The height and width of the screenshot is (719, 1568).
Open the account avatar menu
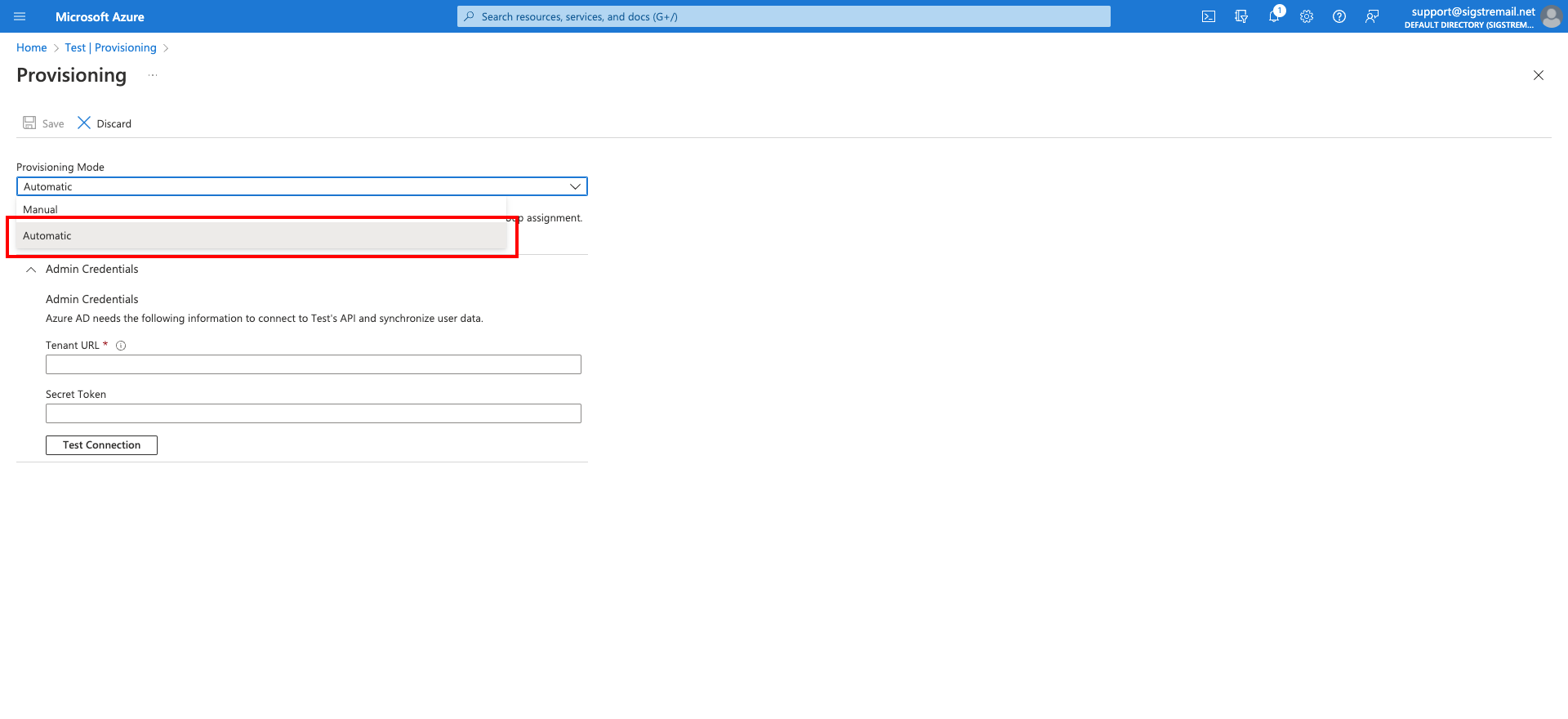coord(1551,16)
